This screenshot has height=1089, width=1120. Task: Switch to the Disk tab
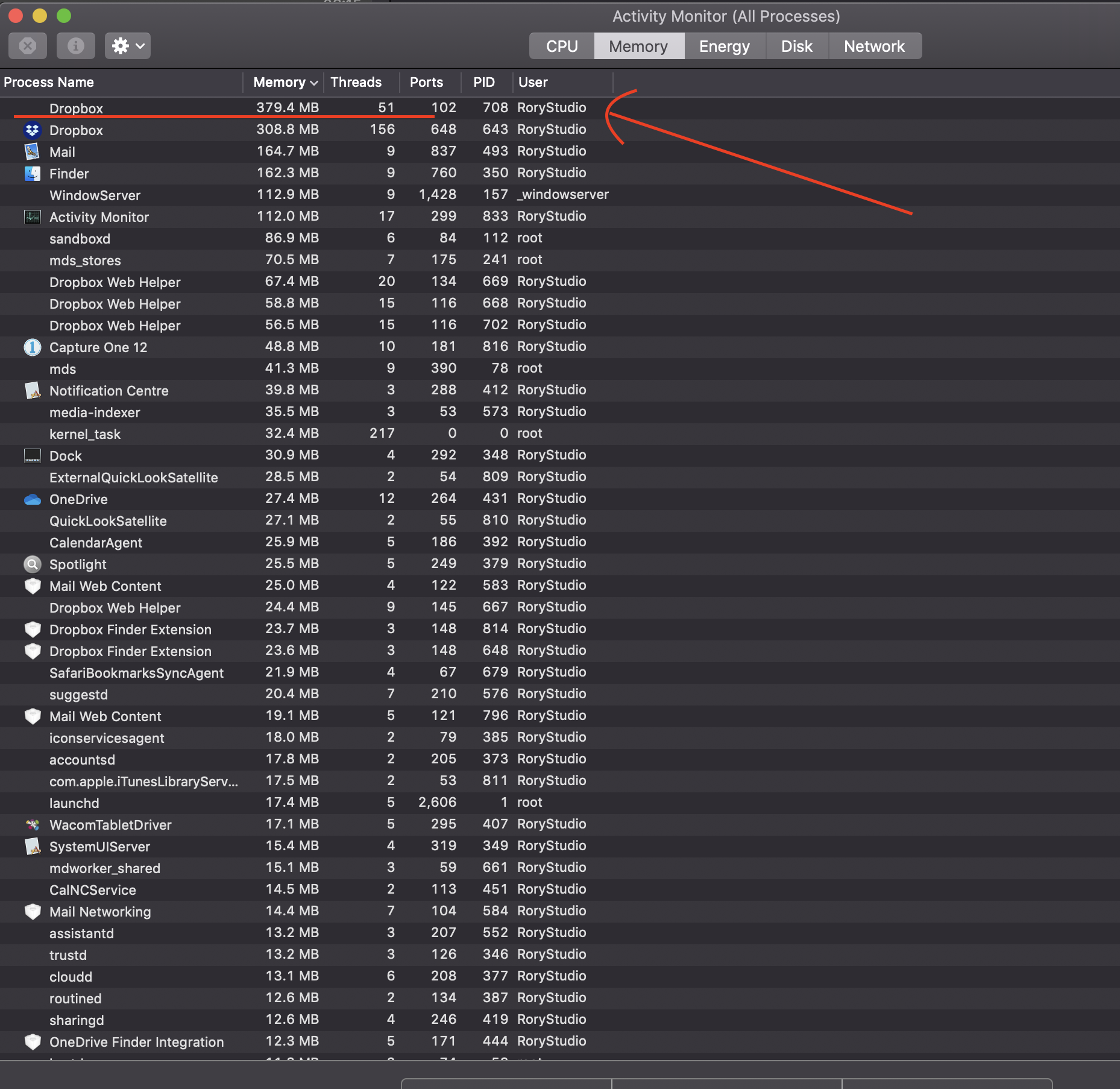(x=797, y=46)
